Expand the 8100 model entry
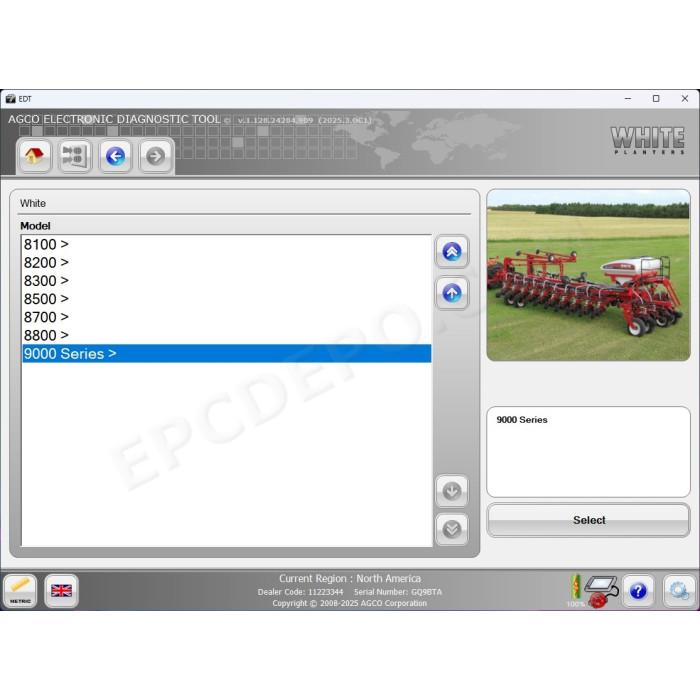Screen dimensions: 700x700 pos(227,244)
